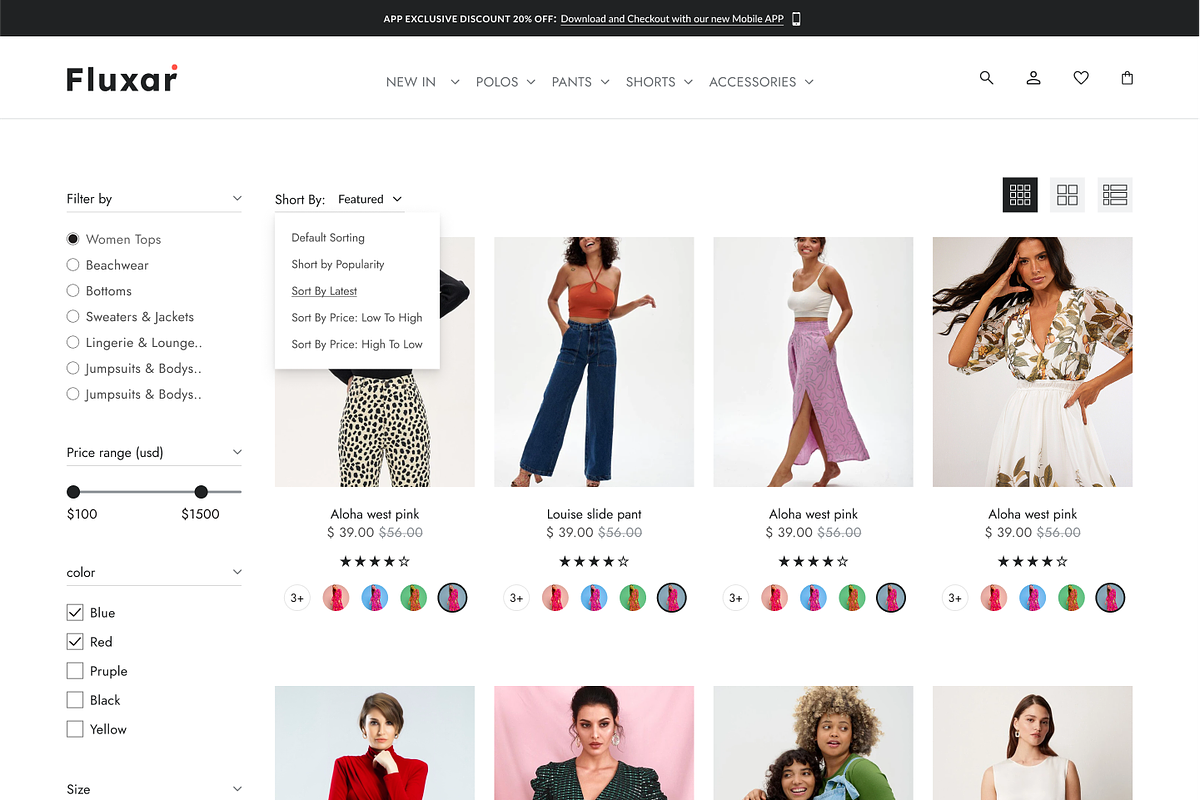Click the $1500 maximum price slider handle
Image resolution: width=1200 pixels, height=800 pixels.
(x=201, y=492)
